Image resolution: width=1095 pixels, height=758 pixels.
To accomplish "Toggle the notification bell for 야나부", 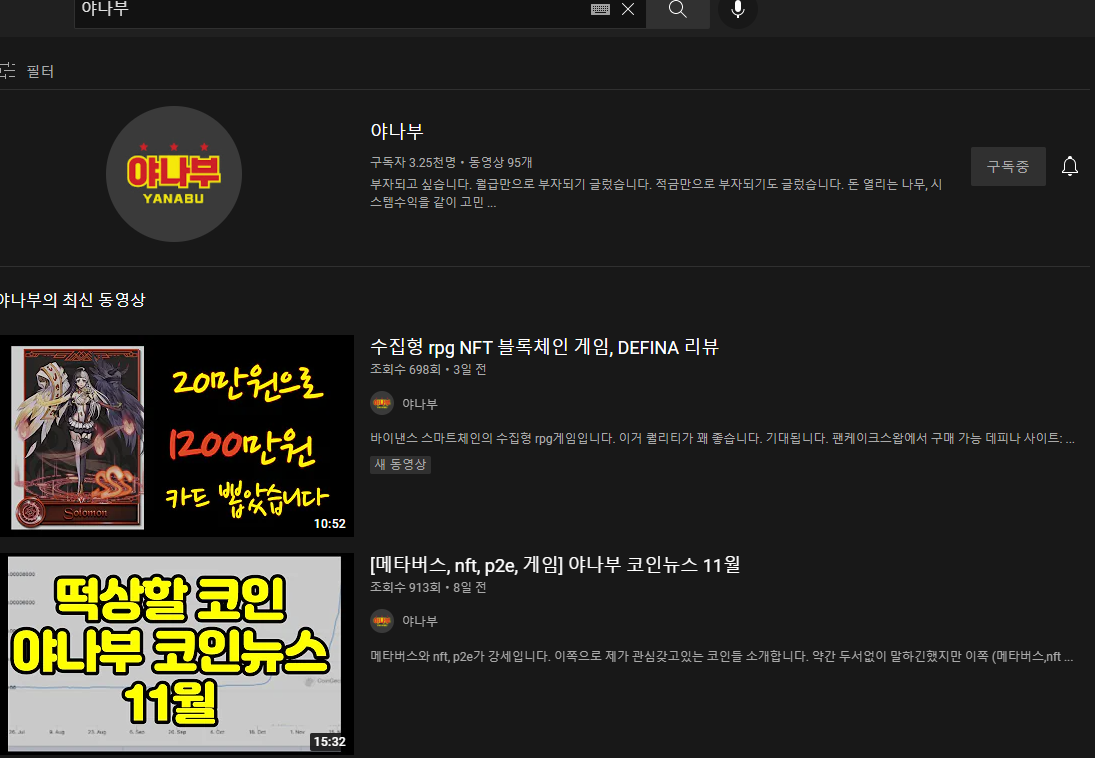I will (x=1069, y=166).
